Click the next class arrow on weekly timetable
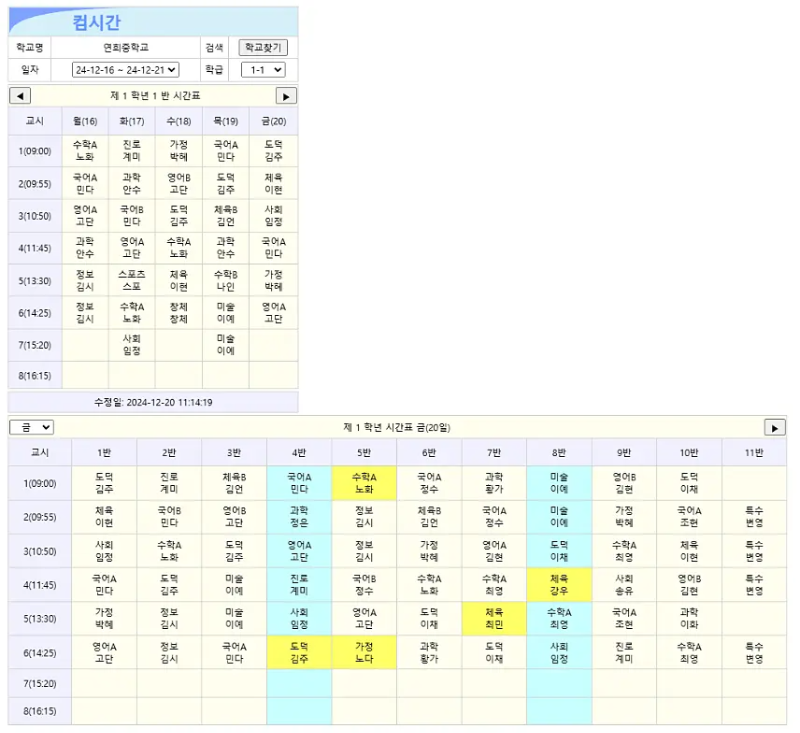The height and width of the screenshot is (733, 800). 286,95
